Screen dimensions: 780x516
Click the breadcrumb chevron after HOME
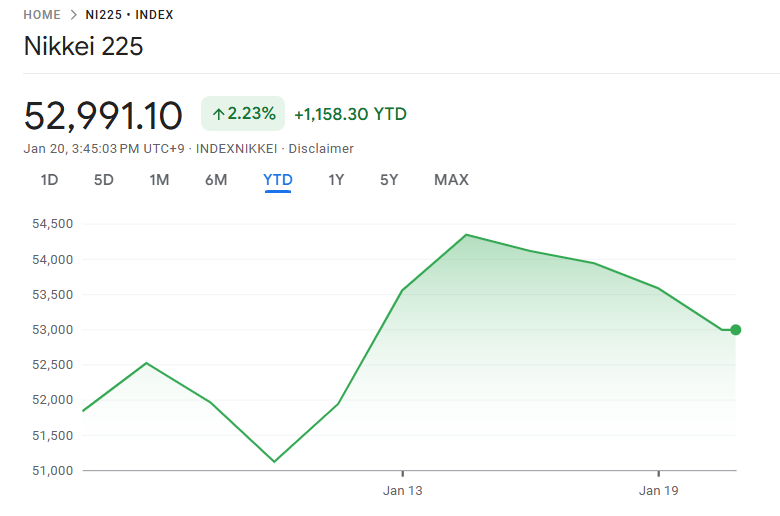click(x=74, y=15)
